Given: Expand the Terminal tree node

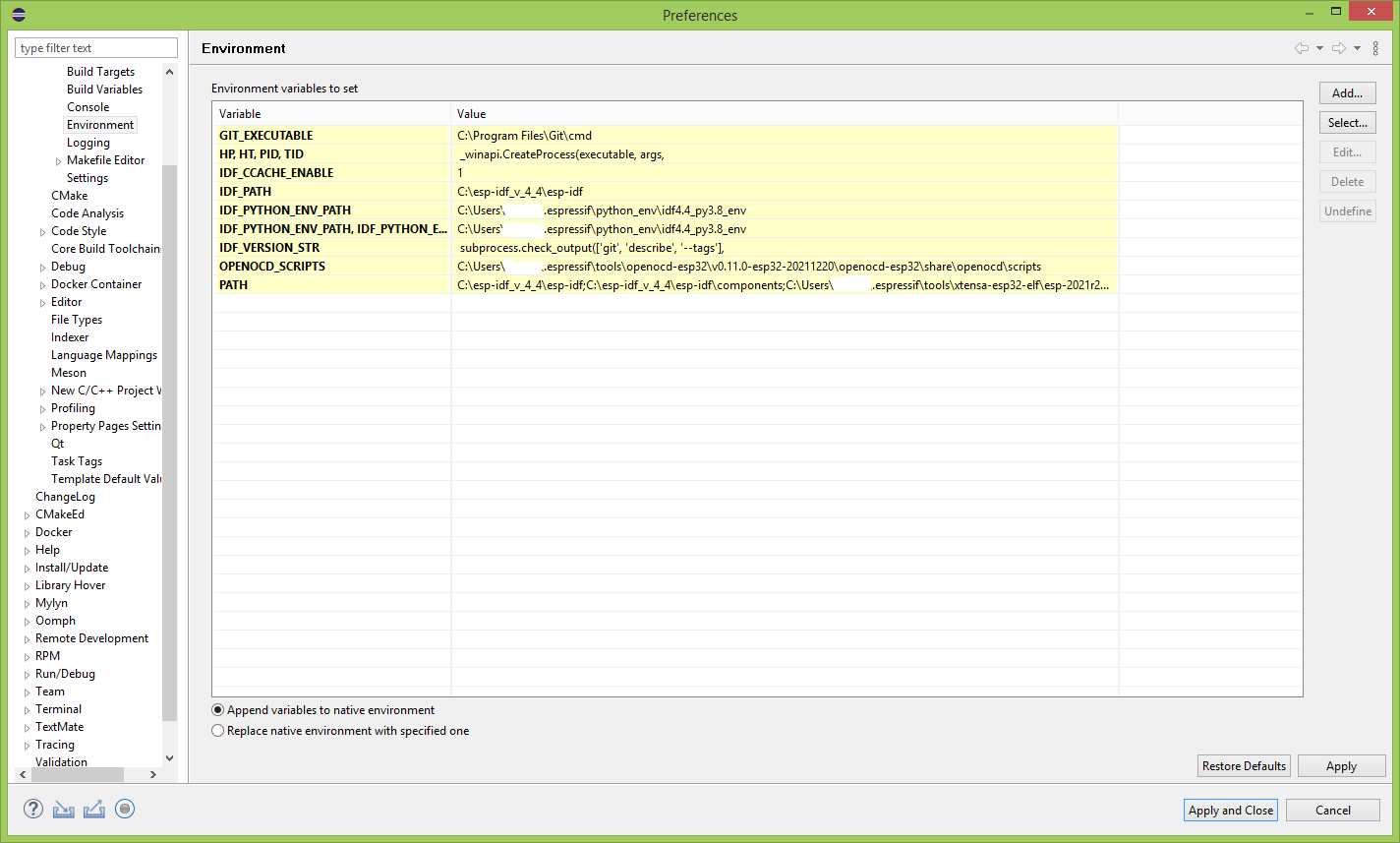Looking at the screenshot, I should (x=27, y=709).
